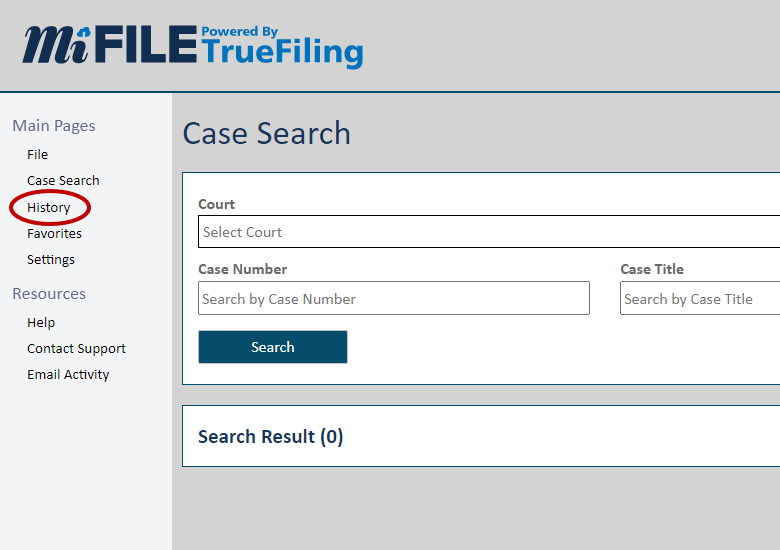
Task: Click the MiFILE TrueFiling logo
Action: (192, 45)
